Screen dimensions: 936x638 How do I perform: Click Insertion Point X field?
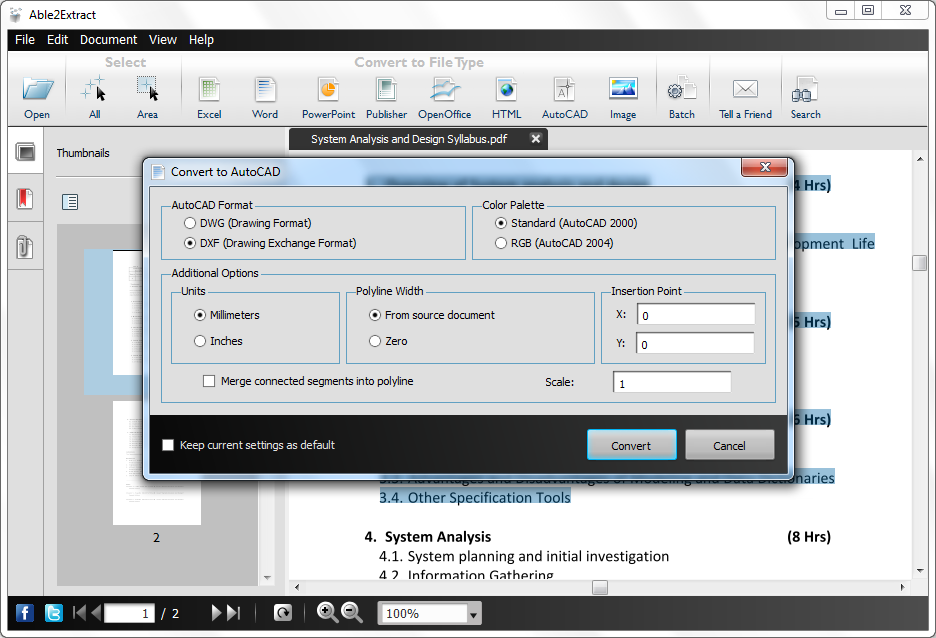tap(695, 315)
